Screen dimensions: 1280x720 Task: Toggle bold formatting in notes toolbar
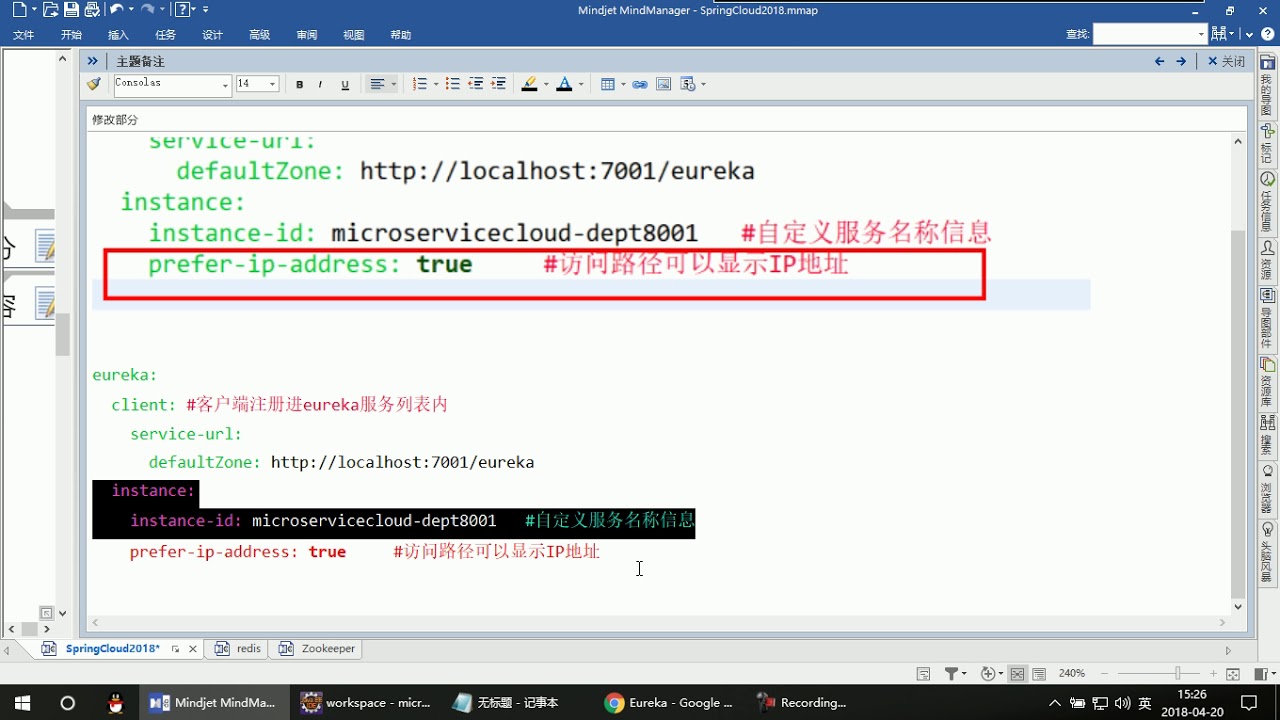pyautogui.click(x=299, y=85)
